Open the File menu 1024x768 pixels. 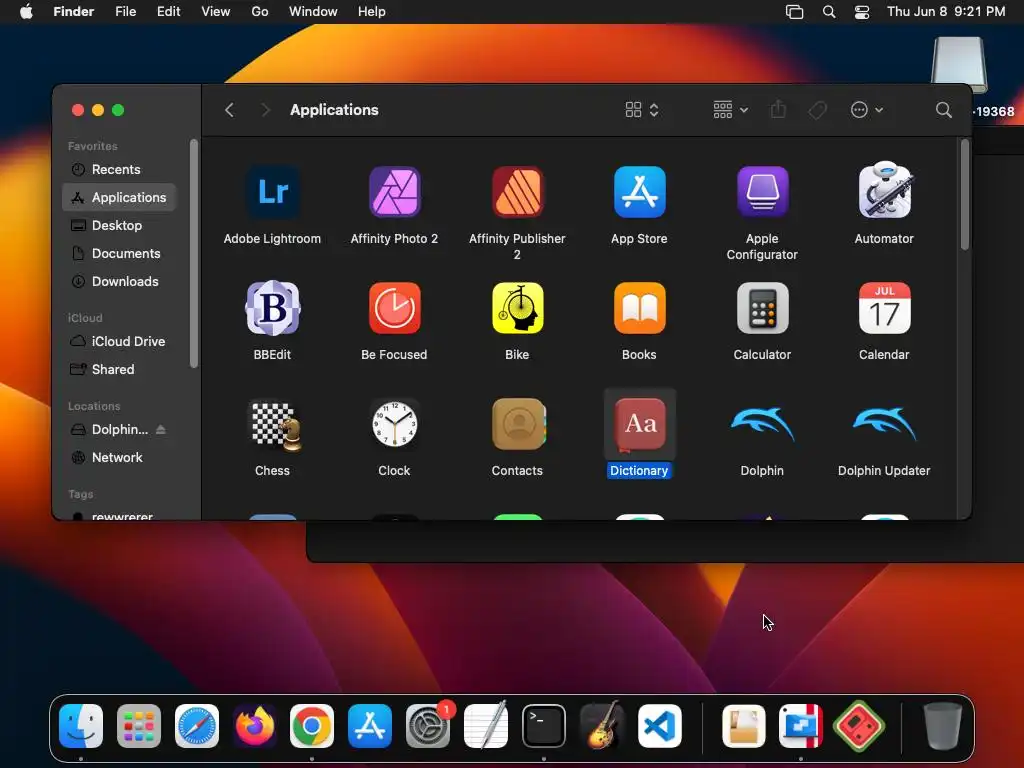pyautogui.click(x=125, y=12)
